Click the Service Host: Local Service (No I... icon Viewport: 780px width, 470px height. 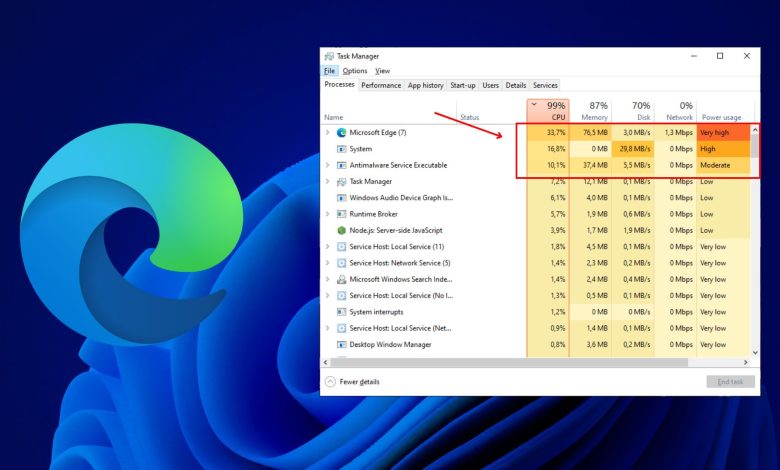pos(341,296)
